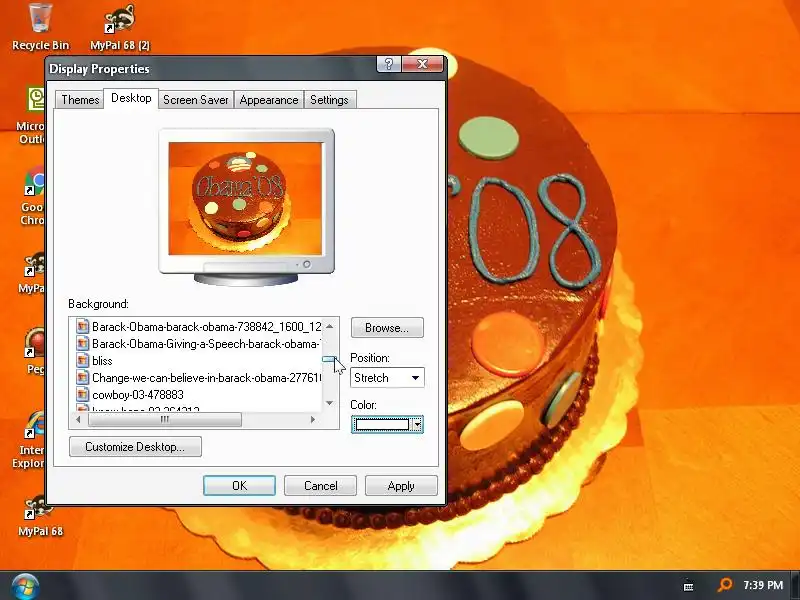
Task: Click the 7:39 PM taskbar clock
Action: [x=763, y=585]
